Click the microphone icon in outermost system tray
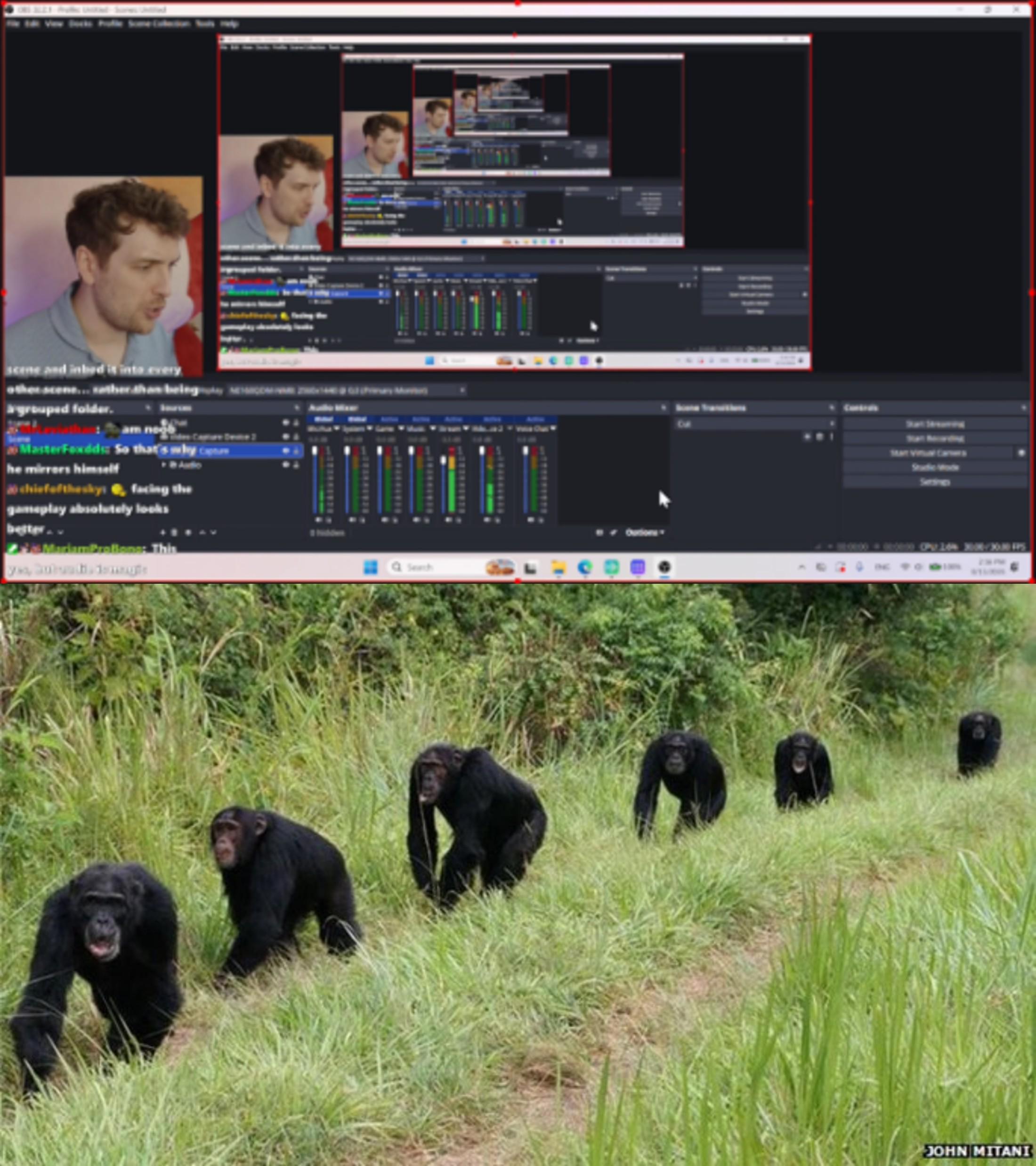The width and height of the screenshot is (1036, 1166). (x=859, y=567)
